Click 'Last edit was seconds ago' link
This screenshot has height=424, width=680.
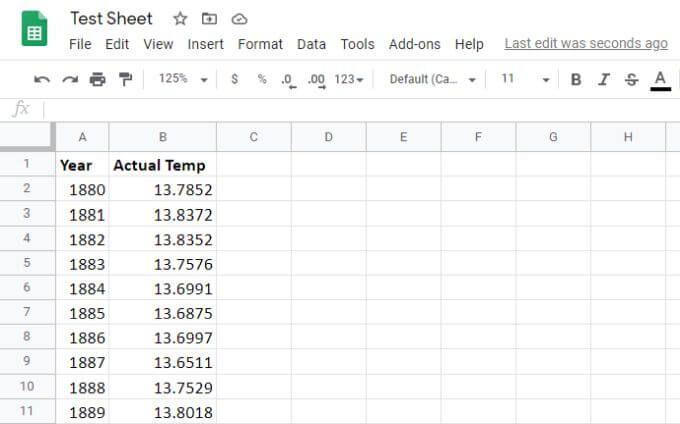[586, 43]
